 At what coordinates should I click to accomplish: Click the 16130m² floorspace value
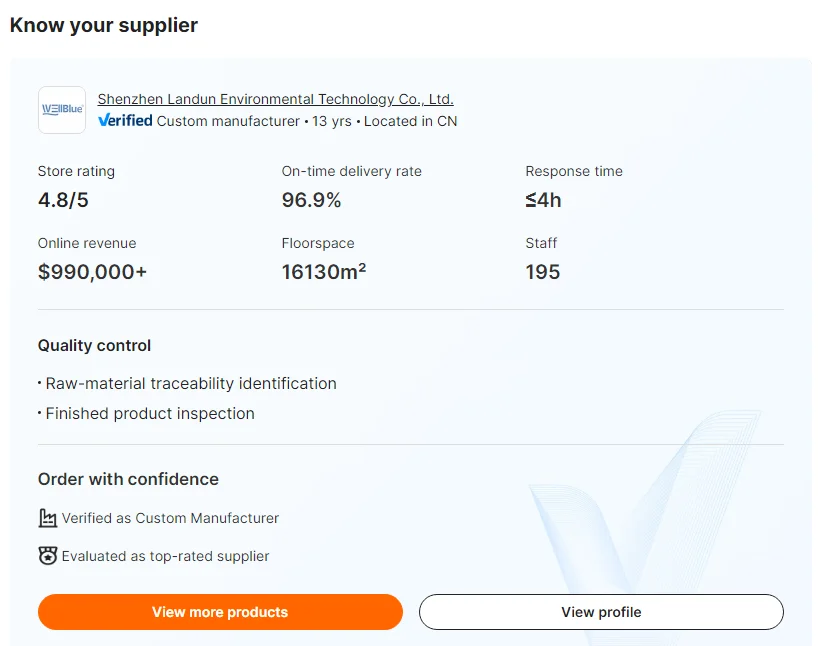pos(323,272)
